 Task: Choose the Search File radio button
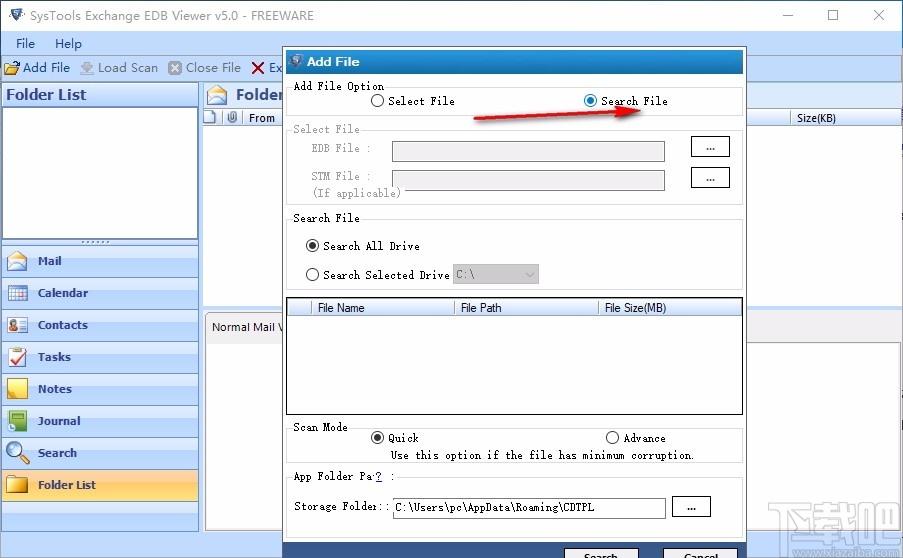click(x=590, y=101)
